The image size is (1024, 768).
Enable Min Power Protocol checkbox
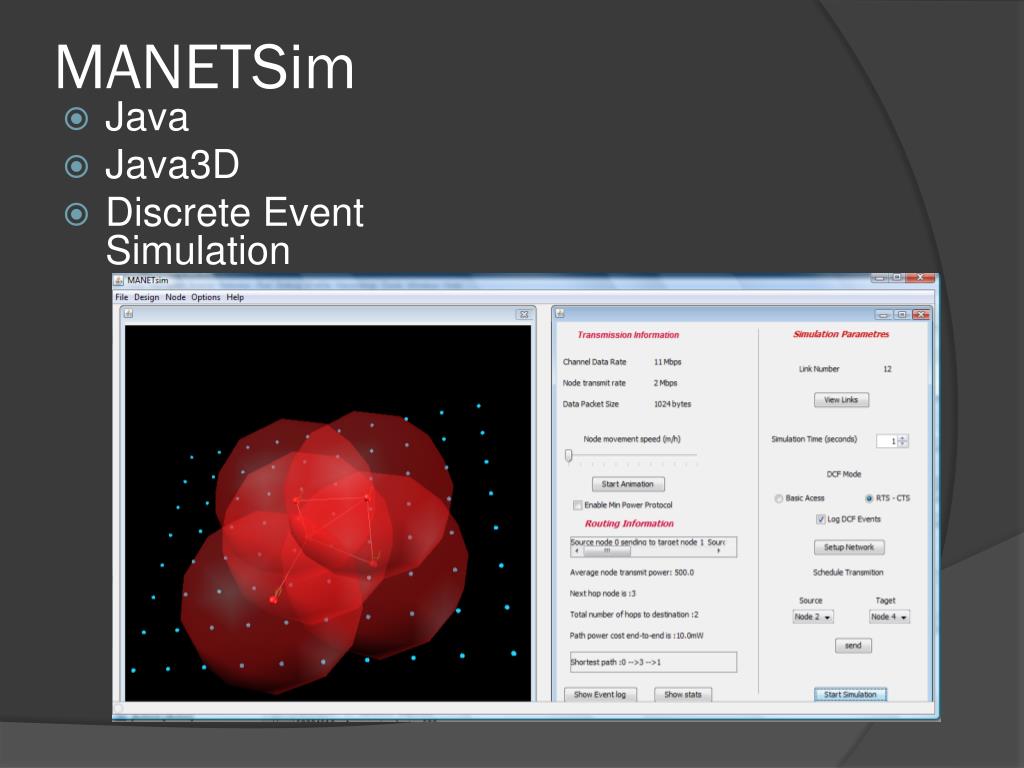click(x=577, y=505)
